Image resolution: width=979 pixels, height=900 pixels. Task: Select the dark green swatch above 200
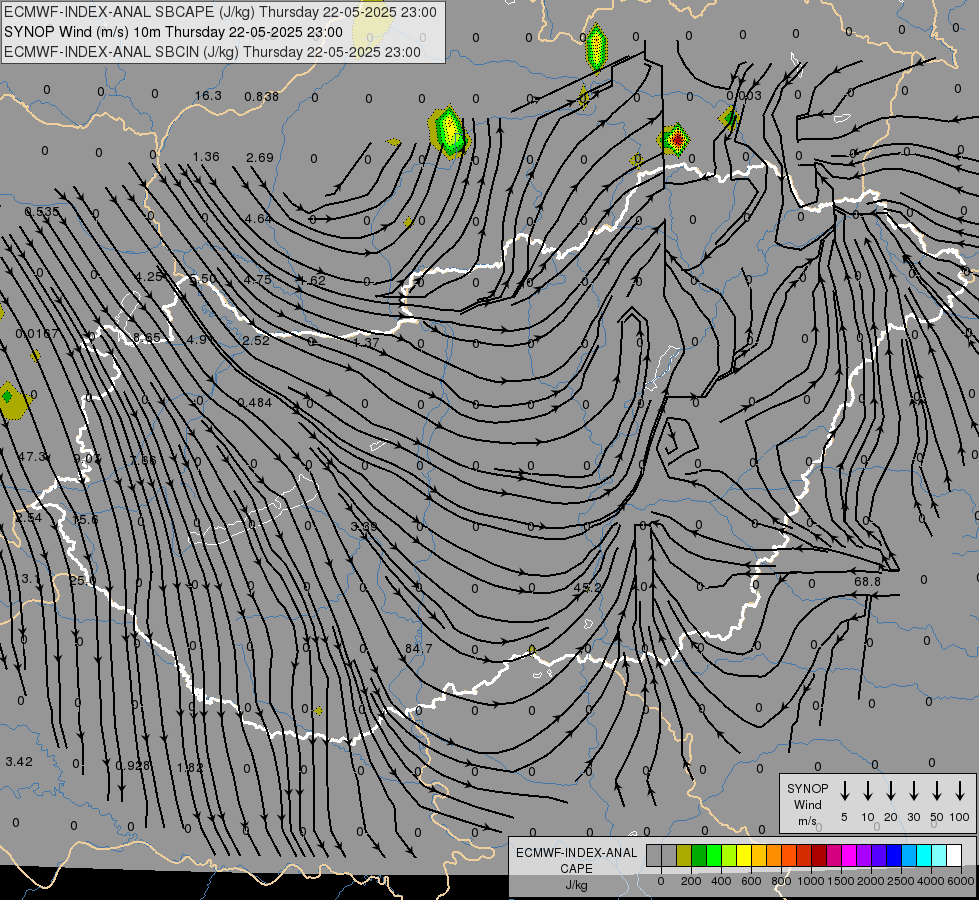[699, 856]
